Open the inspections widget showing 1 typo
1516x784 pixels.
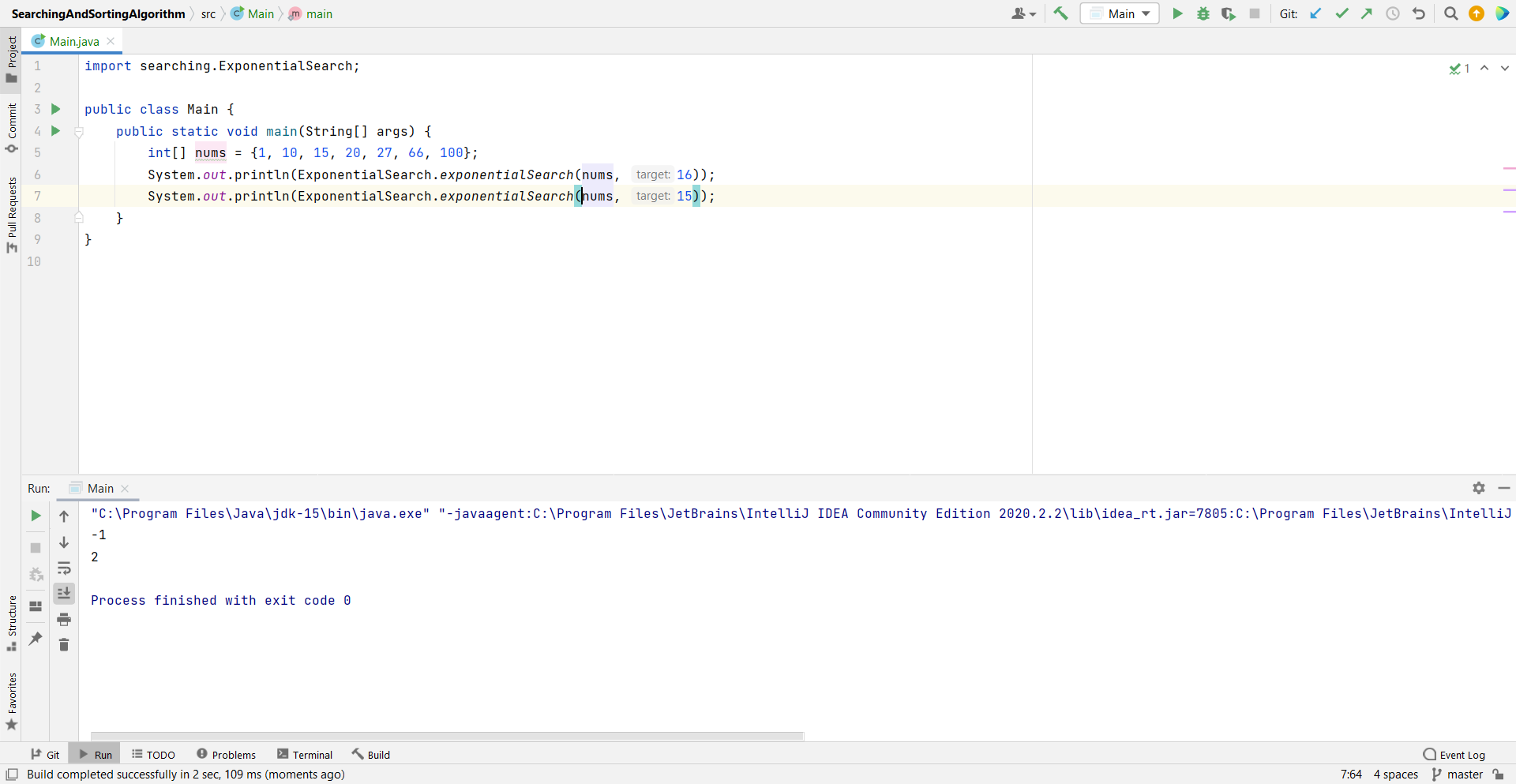(1459, 69)
